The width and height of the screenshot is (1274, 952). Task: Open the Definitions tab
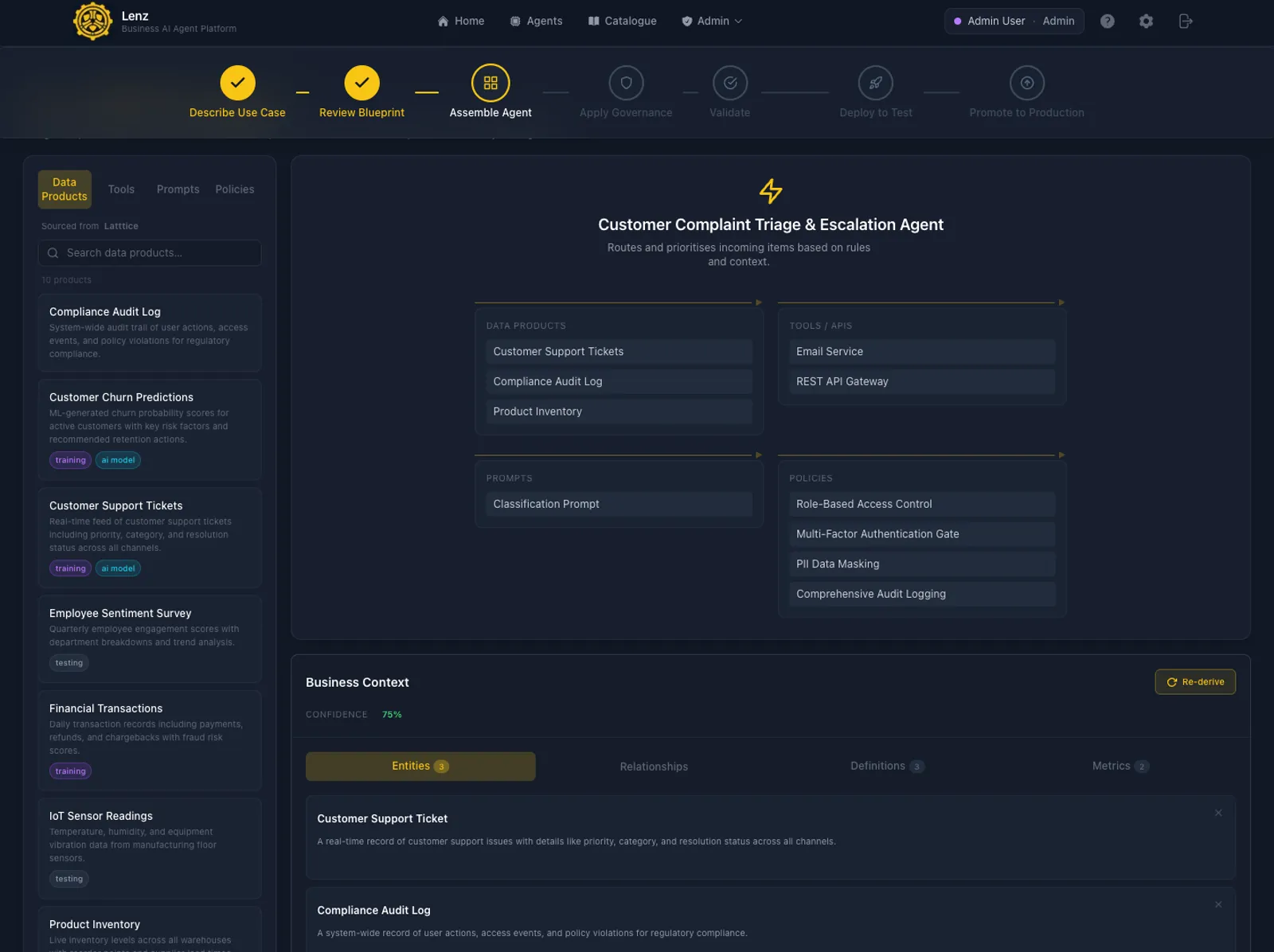[x=887, y=767]
